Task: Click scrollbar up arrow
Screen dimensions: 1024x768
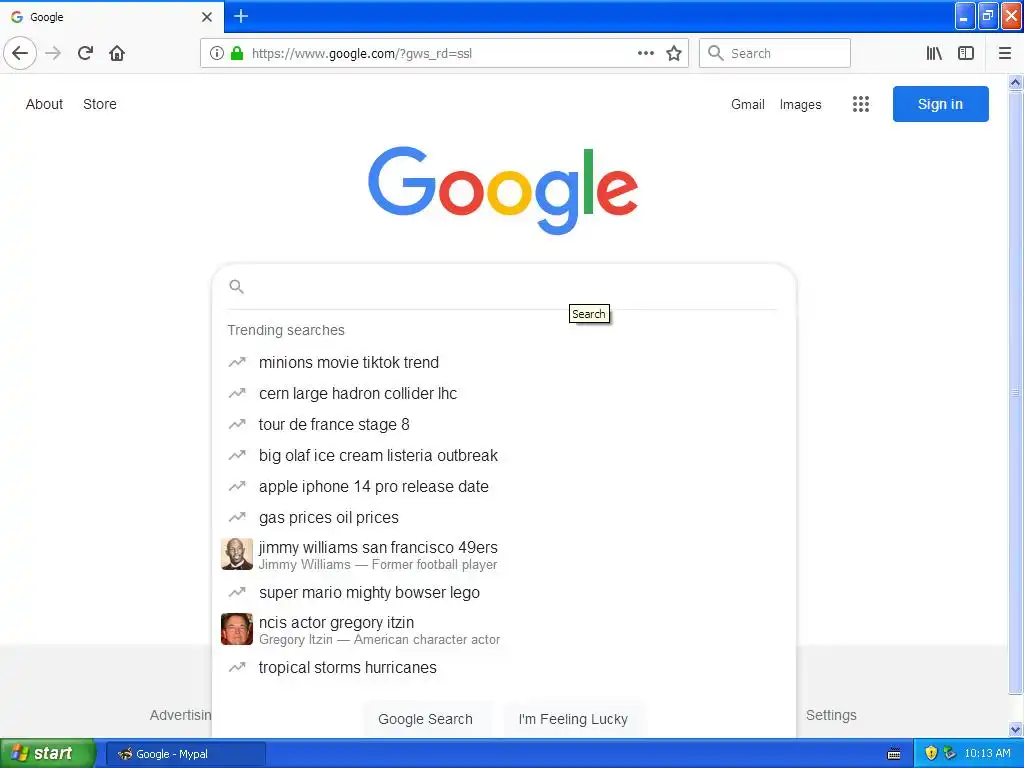Action: coord(1015,82)
